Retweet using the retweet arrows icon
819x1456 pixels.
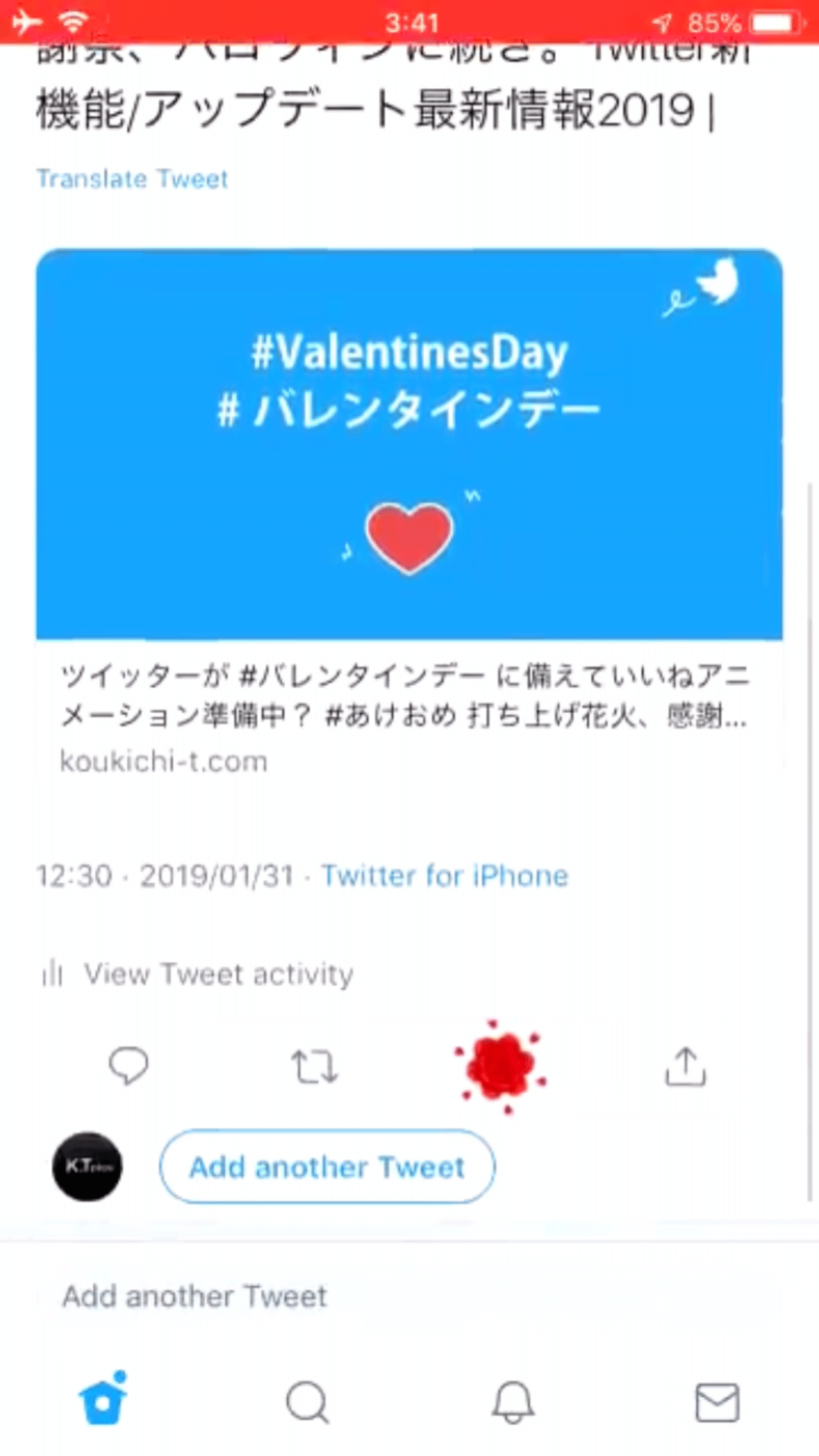click(316, 1065)
